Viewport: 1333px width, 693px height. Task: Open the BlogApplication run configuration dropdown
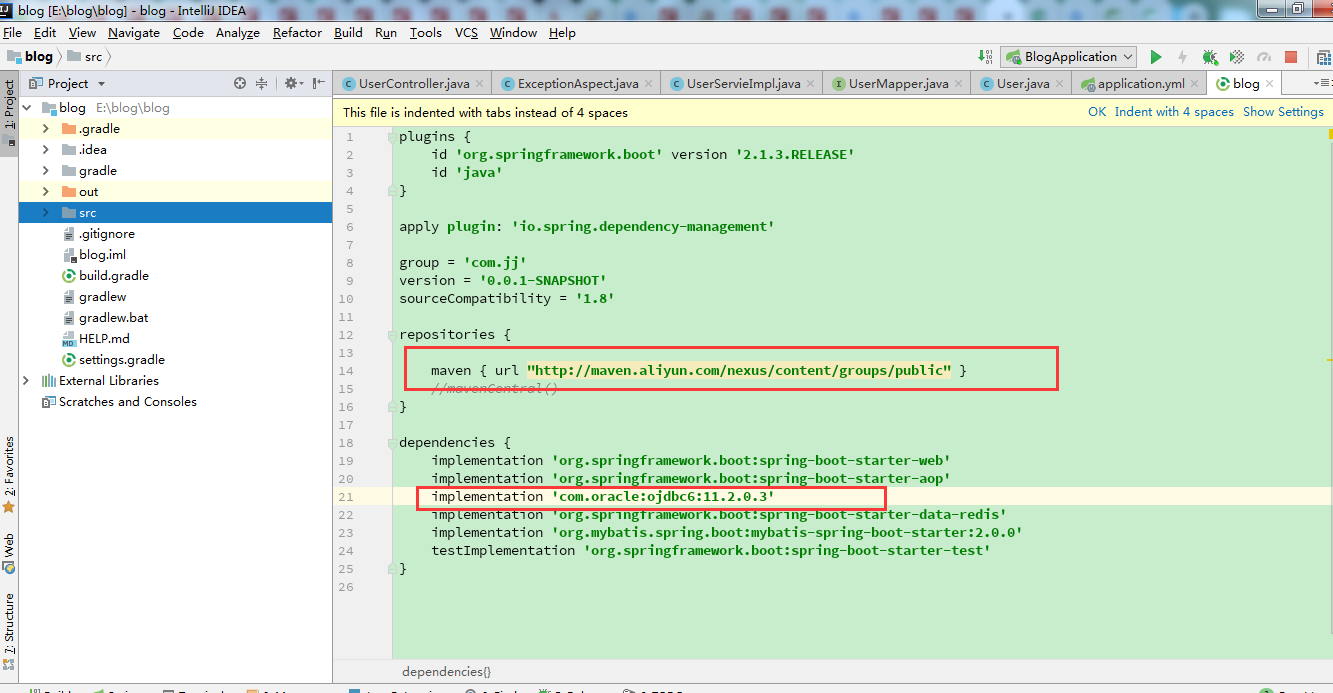[x=1068, y=57]
